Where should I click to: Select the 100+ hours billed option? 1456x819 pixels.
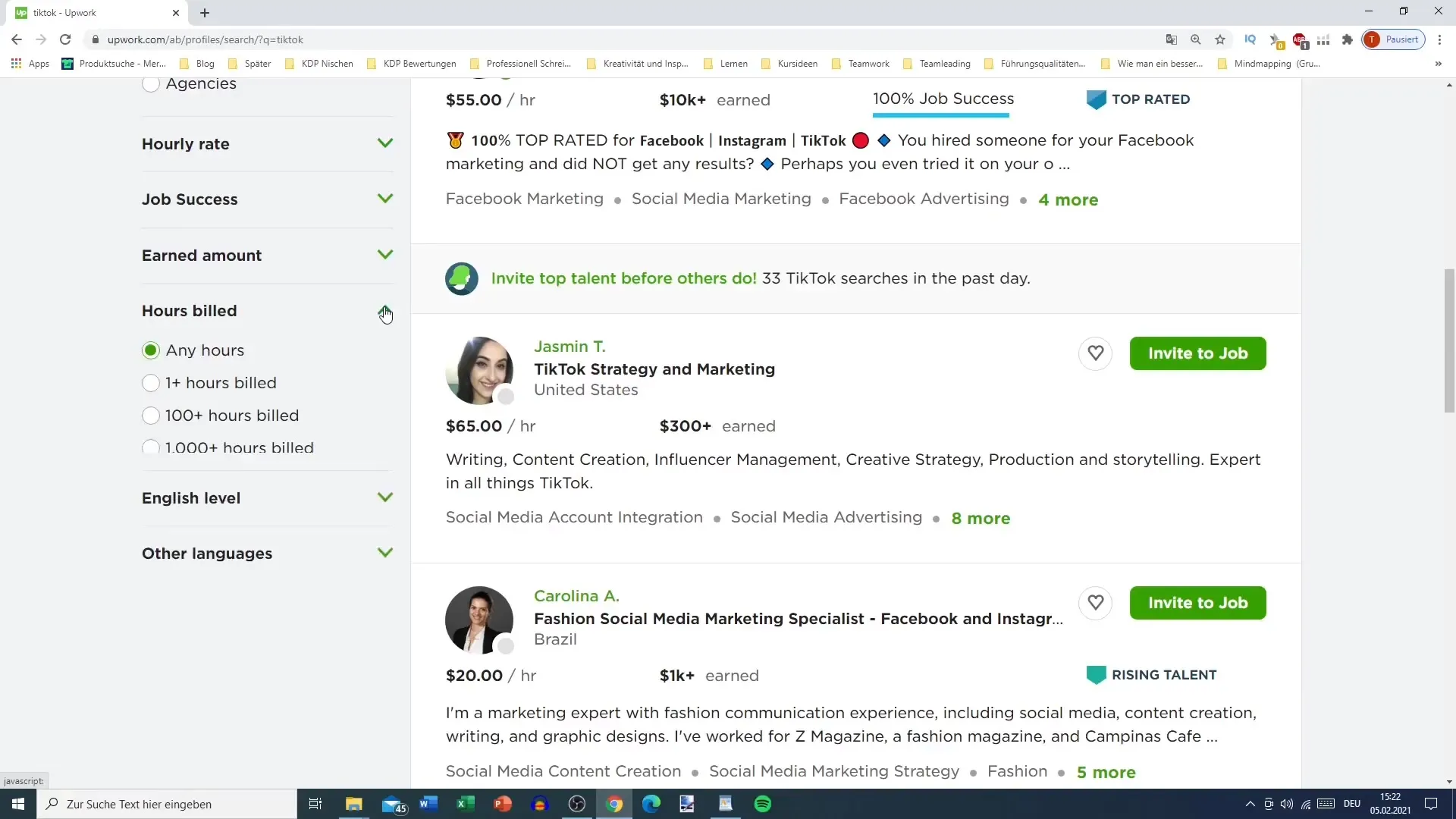pyautogui.click(x=151, y=416)
